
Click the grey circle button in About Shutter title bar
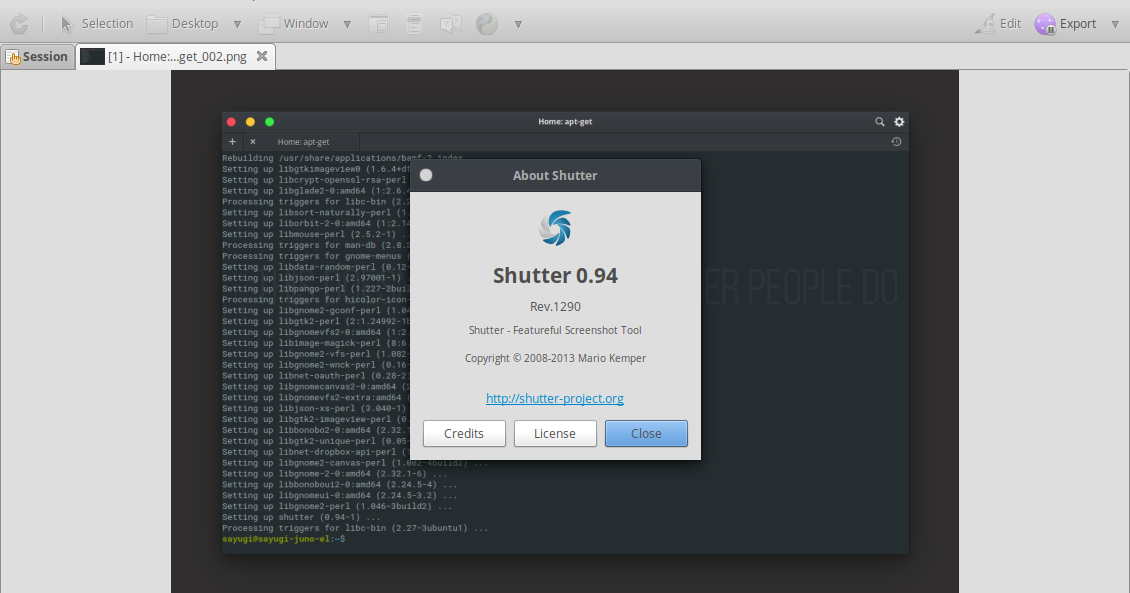(426, 175)
